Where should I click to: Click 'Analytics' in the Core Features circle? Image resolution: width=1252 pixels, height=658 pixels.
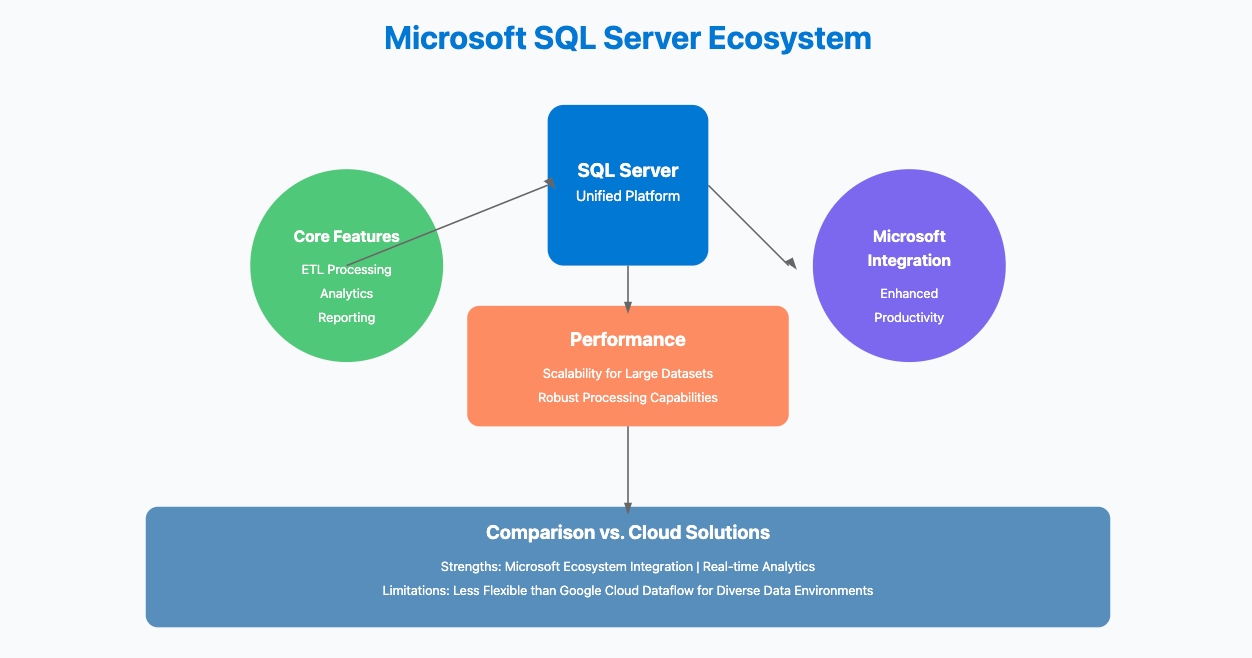click(346, 294)
